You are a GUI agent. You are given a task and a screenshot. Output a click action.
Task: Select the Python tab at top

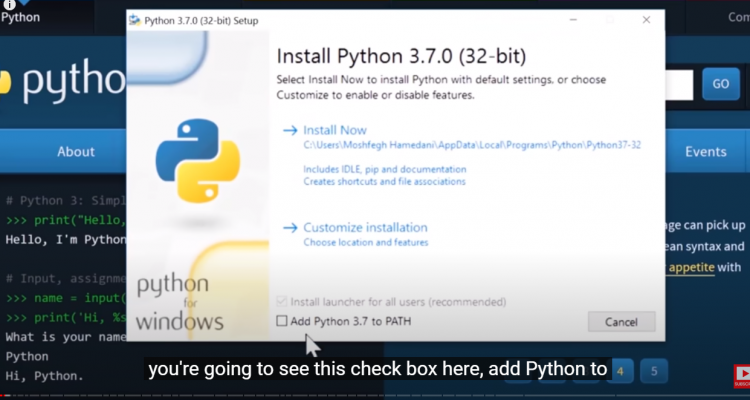21,17
